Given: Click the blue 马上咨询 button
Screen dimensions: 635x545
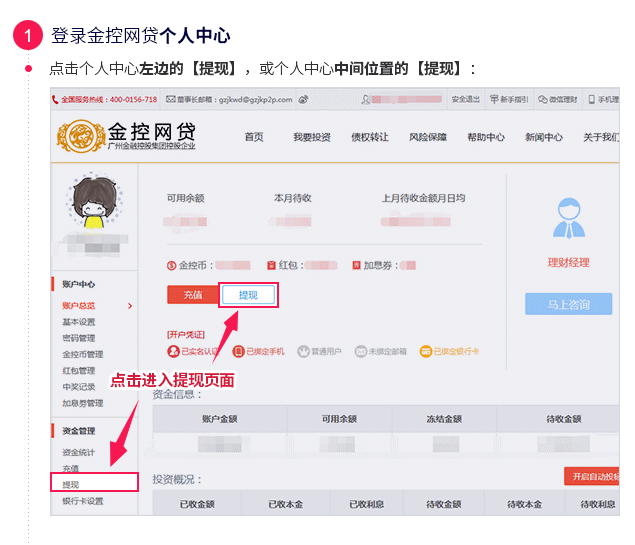Looking at the screenshot, I should click(x=569, y=304).
